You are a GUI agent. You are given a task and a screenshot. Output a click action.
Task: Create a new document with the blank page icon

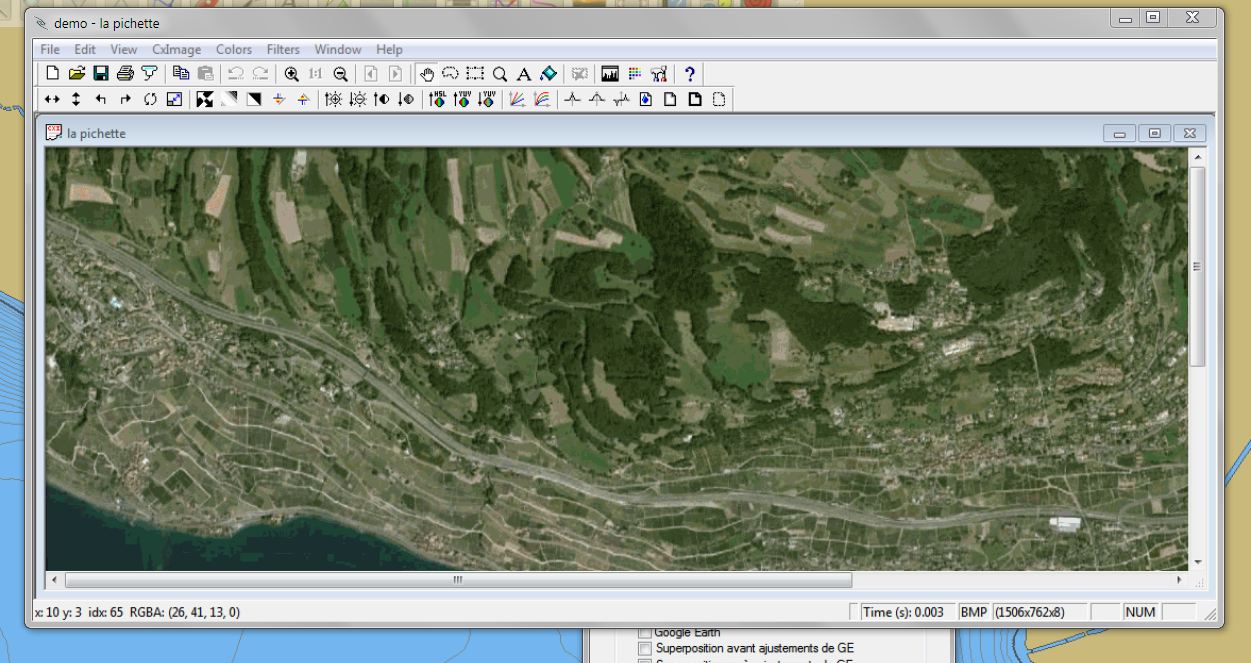(x=53, y=73)
